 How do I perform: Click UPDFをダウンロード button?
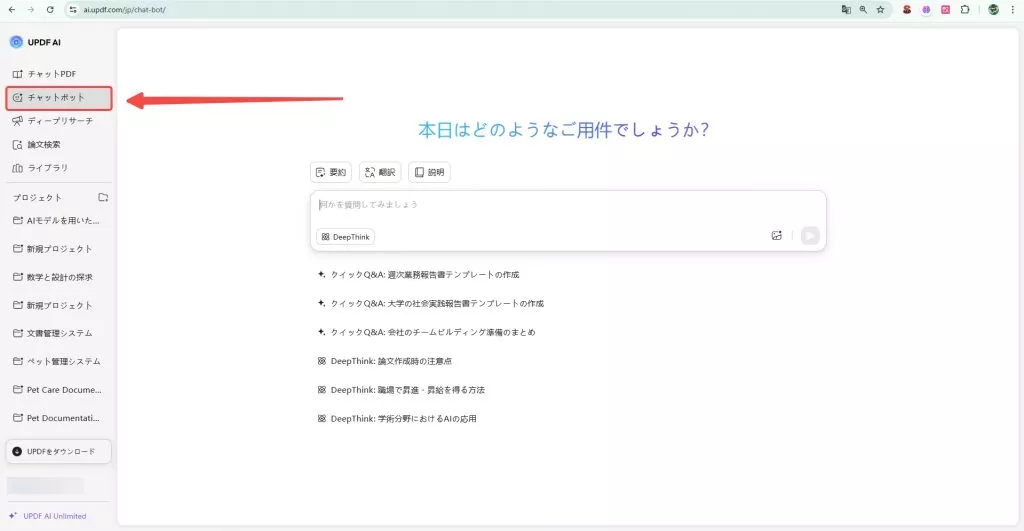59,451
